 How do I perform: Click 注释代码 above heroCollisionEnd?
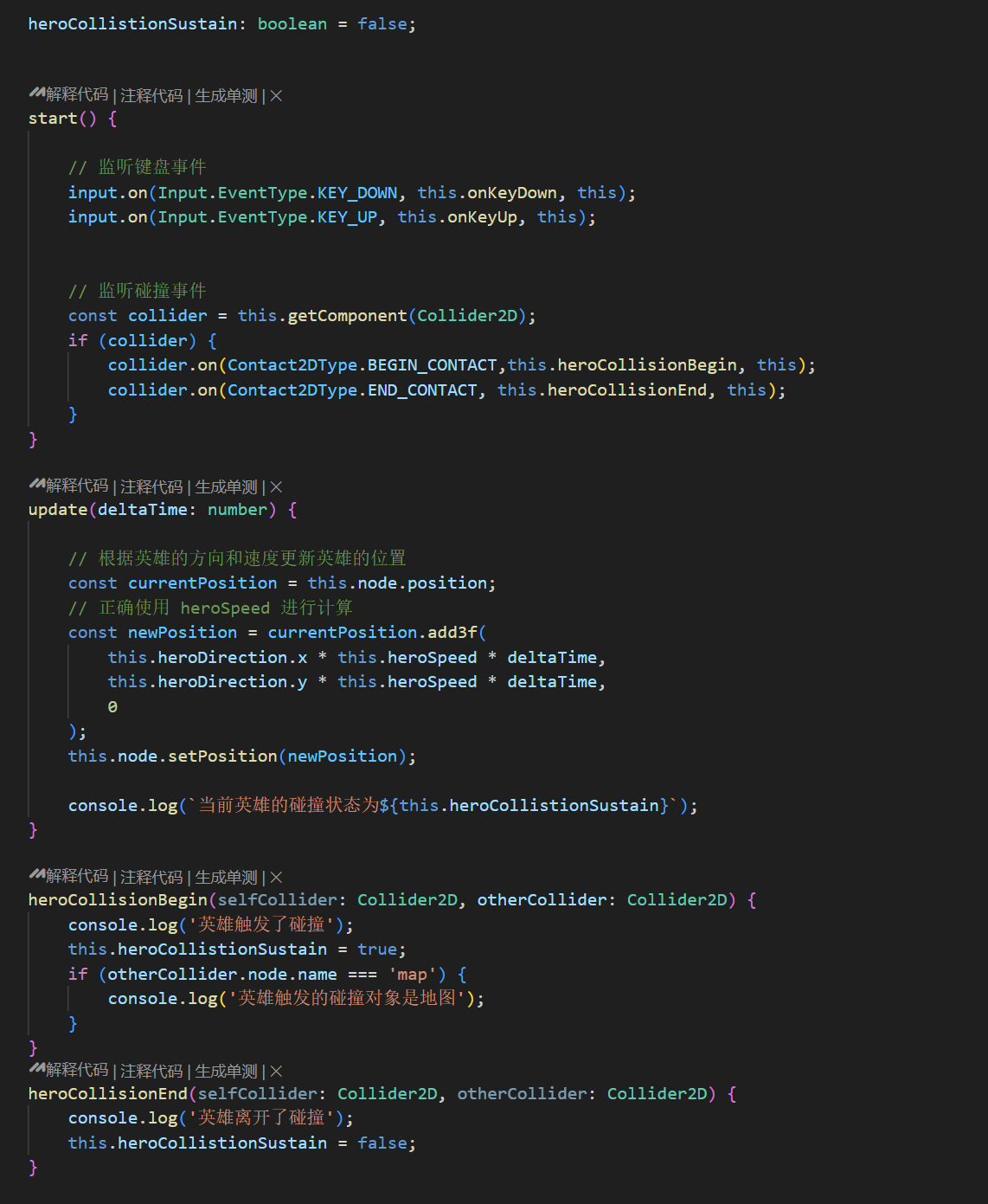pyautogui.click(x=152, y=1071)
